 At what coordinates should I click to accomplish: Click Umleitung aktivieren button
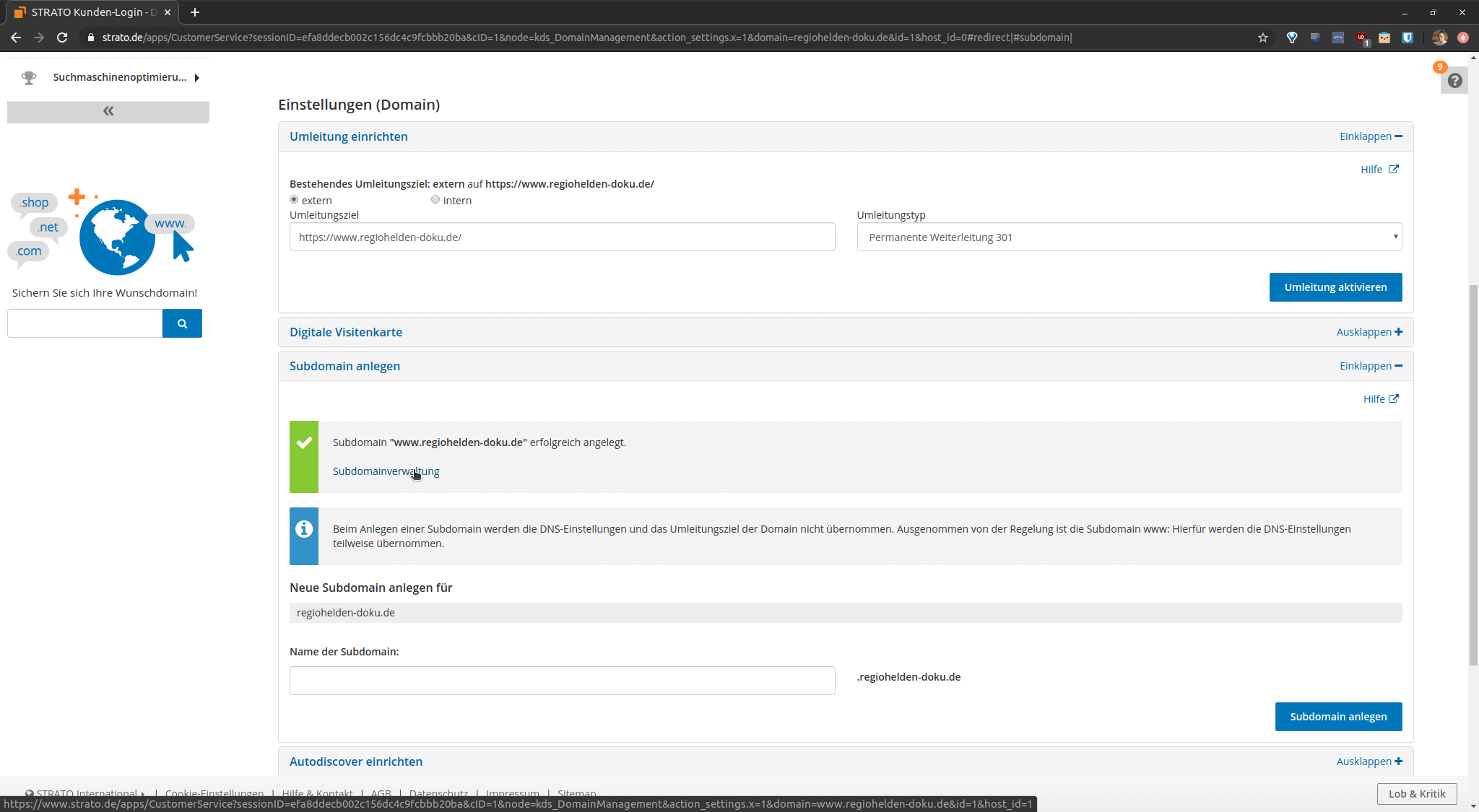[x=1336, y=287]
